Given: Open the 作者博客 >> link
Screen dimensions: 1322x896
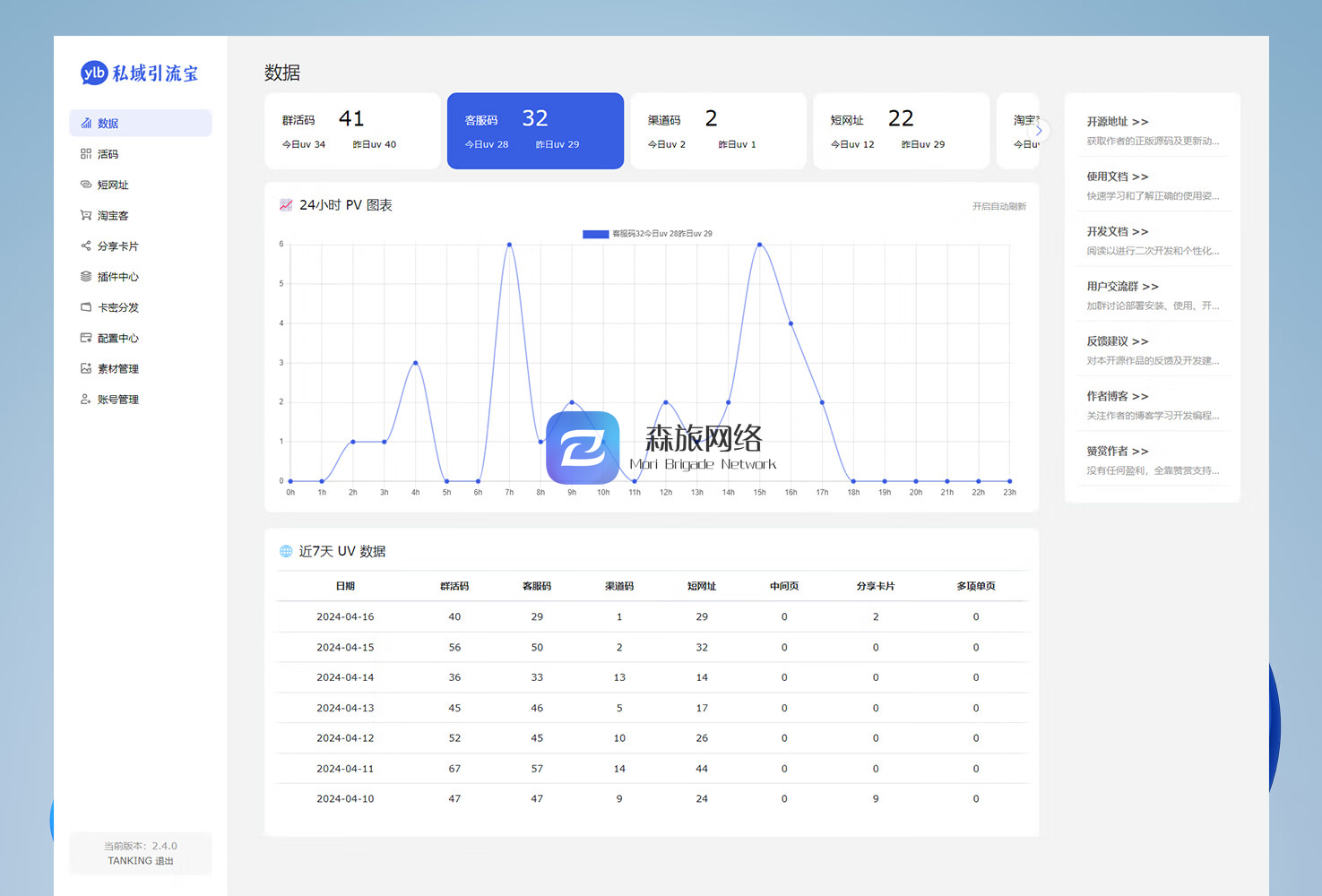Looking at the screenshot, I should click(1117, 396).
